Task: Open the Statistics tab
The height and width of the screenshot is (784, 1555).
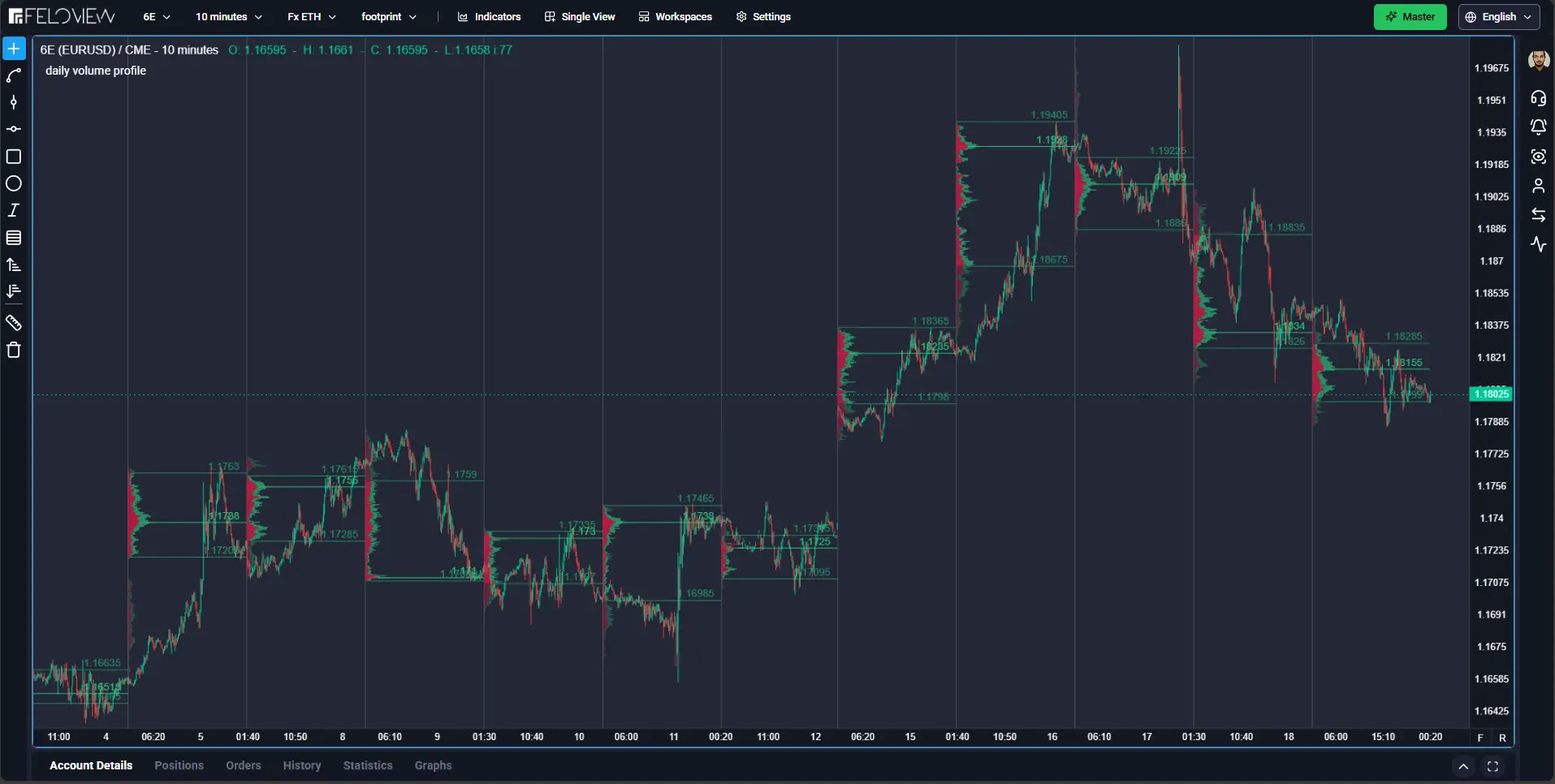Action: [367, 765]
